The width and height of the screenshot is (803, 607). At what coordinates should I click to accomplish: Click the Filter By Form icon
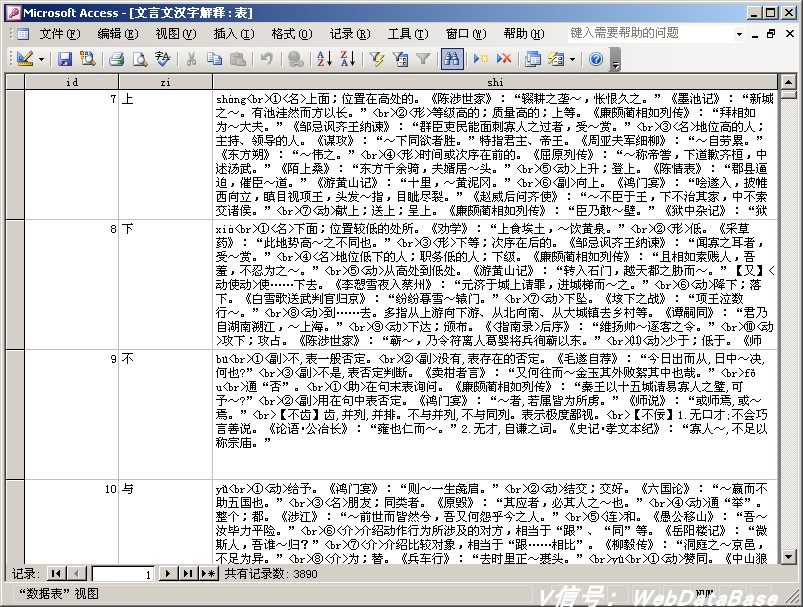(400, 59)
